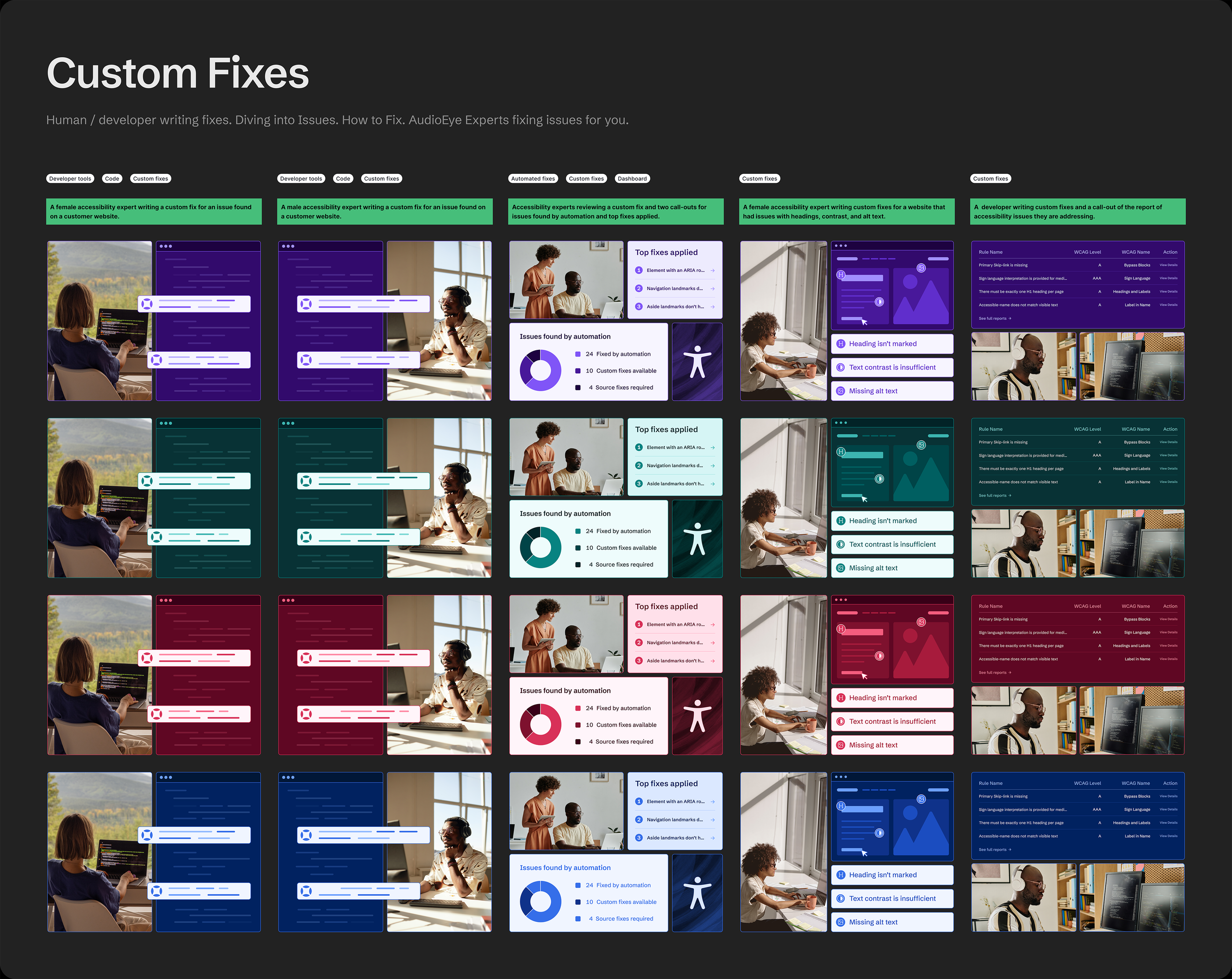The width and height of the screenshot is (1232, 979).
Task: Click the purple accessibility figure icon tile
Action: 697,362
